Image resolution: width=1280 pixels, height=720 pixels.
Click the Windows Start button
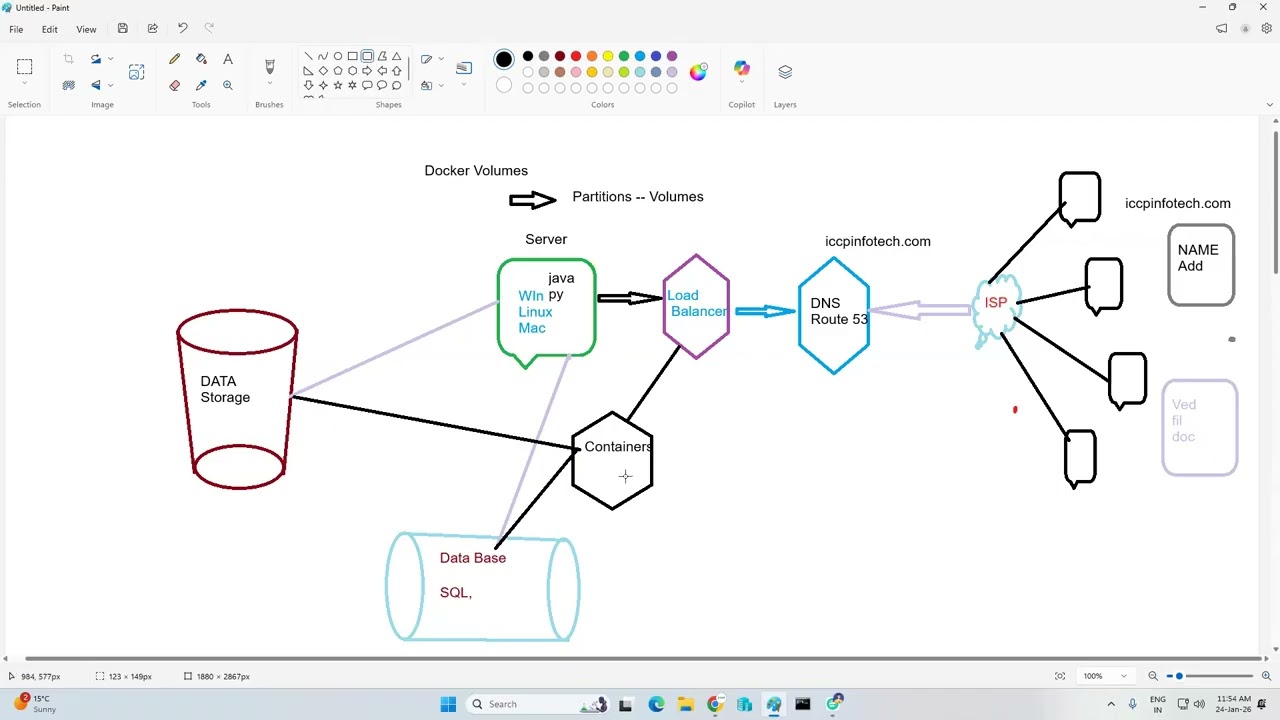448,704
